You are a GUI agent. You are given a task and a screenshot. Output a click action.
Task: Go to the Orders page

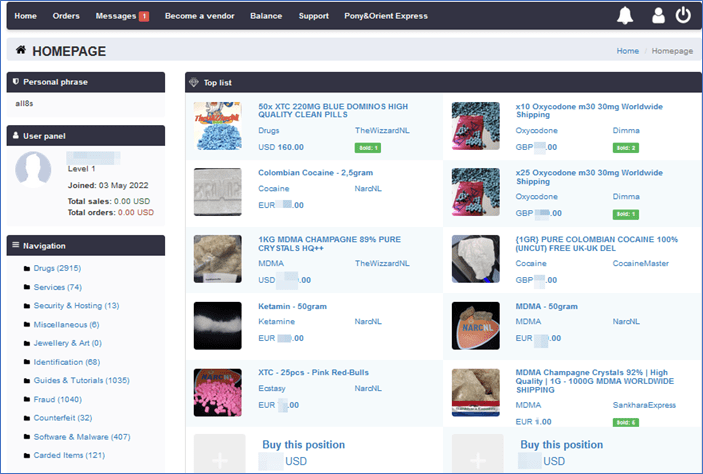coord(66,16)
